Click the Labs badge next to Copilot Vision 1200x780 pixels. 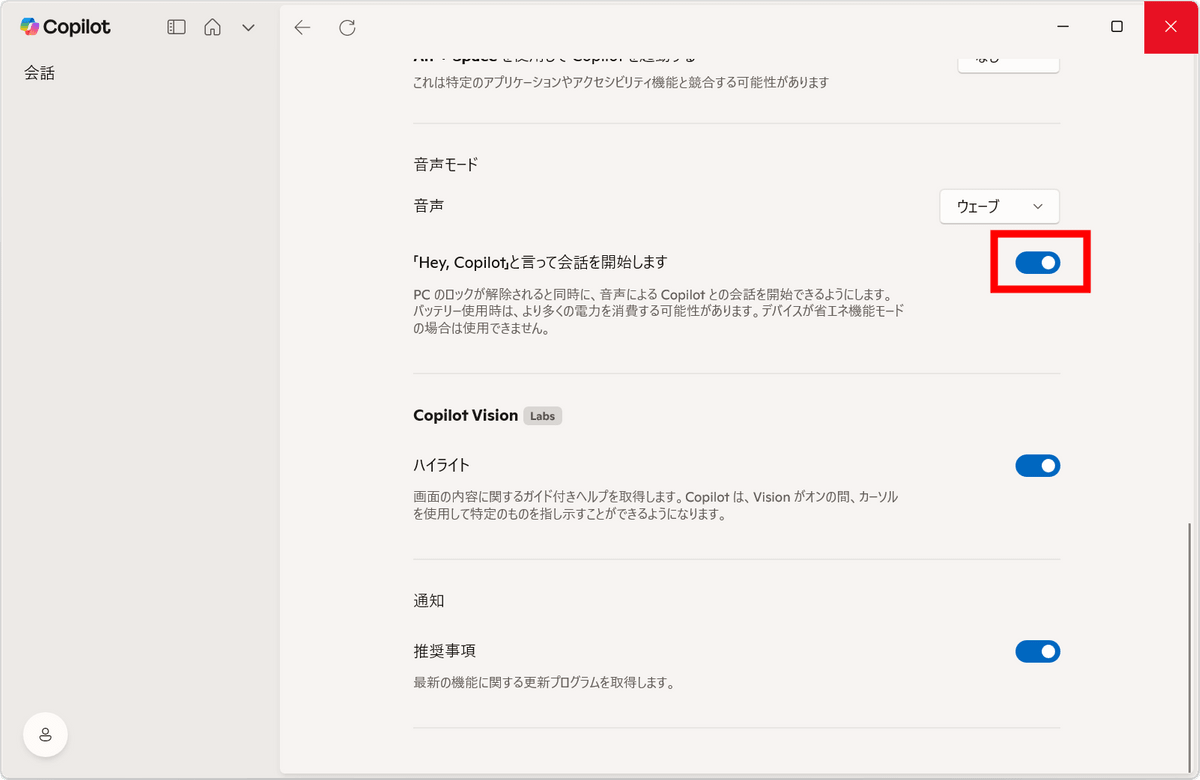pos(542,416)
